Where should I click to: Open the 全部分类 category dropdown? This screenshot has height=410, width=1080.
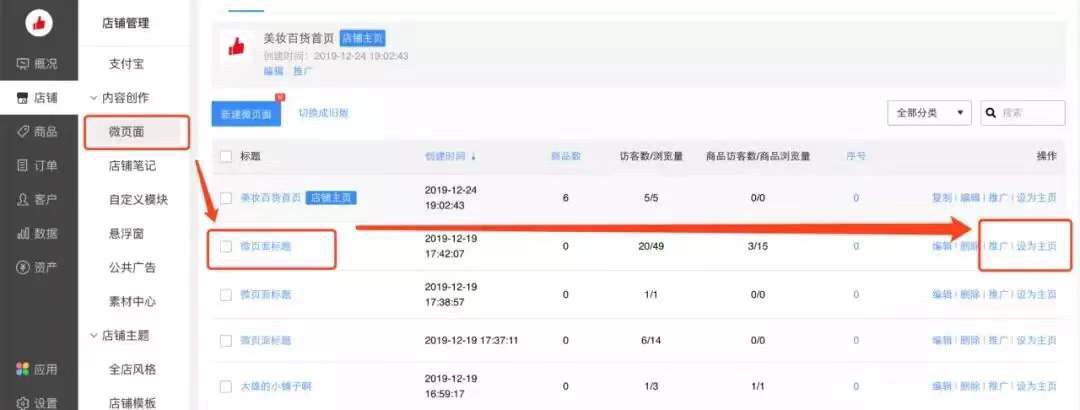pos(929,113)
